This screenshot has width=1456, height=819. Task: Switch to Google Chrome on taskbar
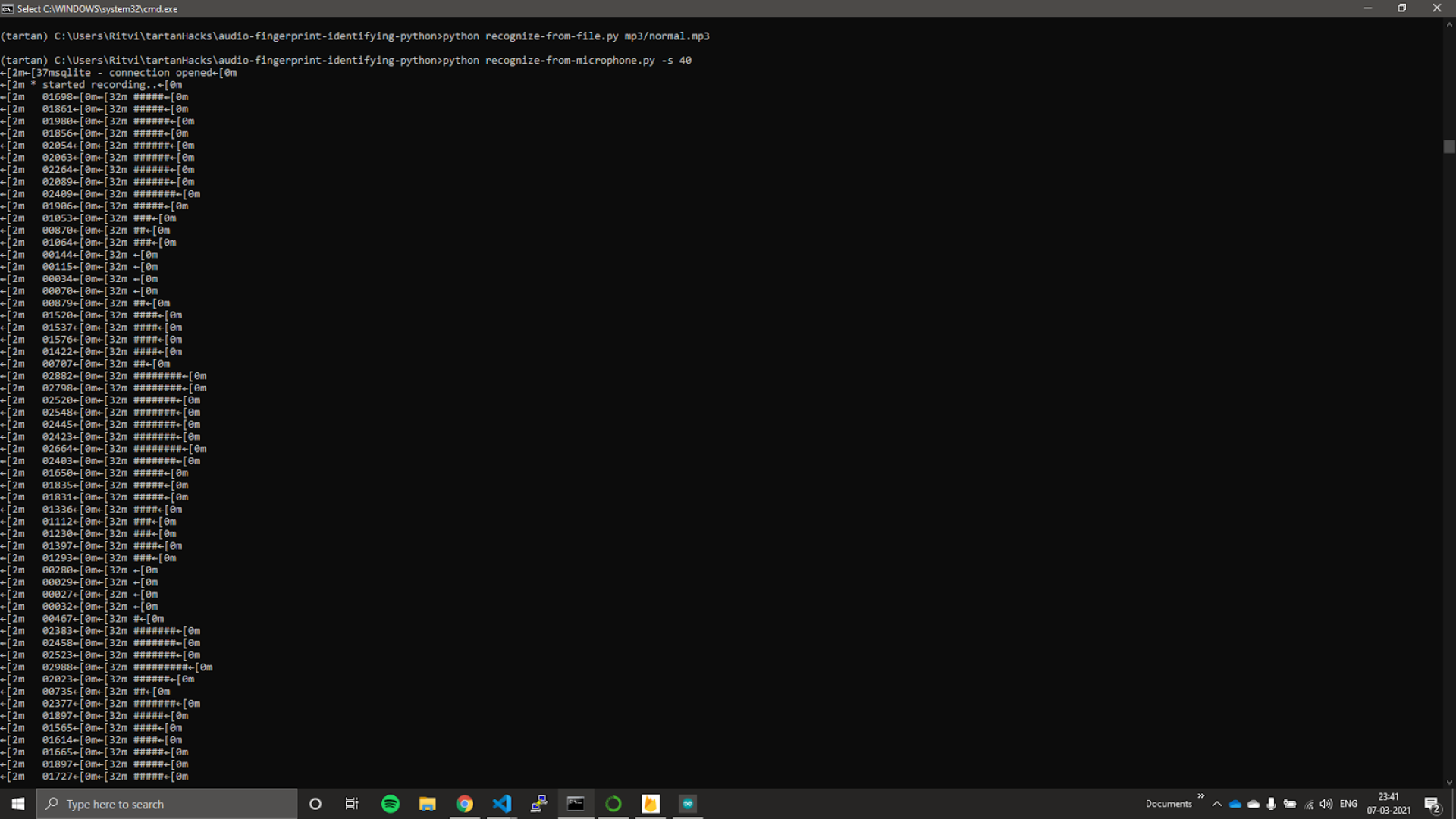[x=465, y=804]
